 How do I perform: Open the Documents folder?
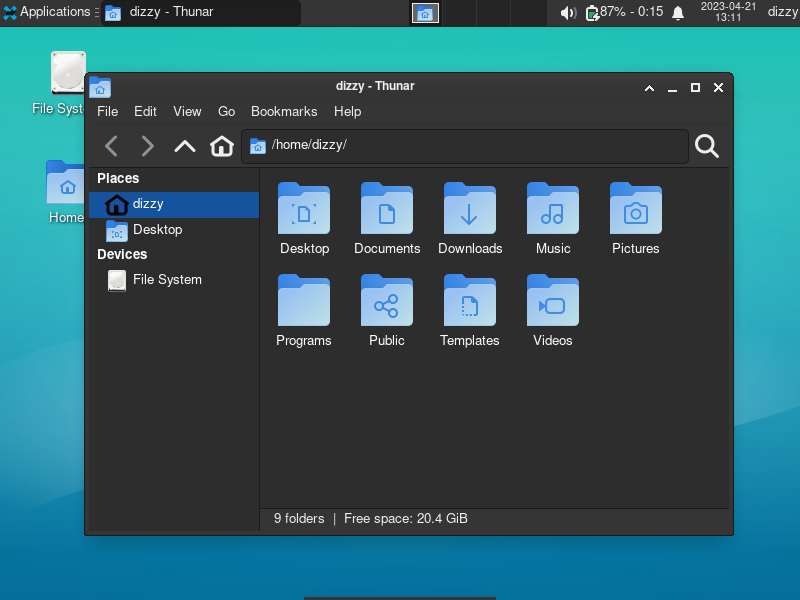[x=387, y=208]
